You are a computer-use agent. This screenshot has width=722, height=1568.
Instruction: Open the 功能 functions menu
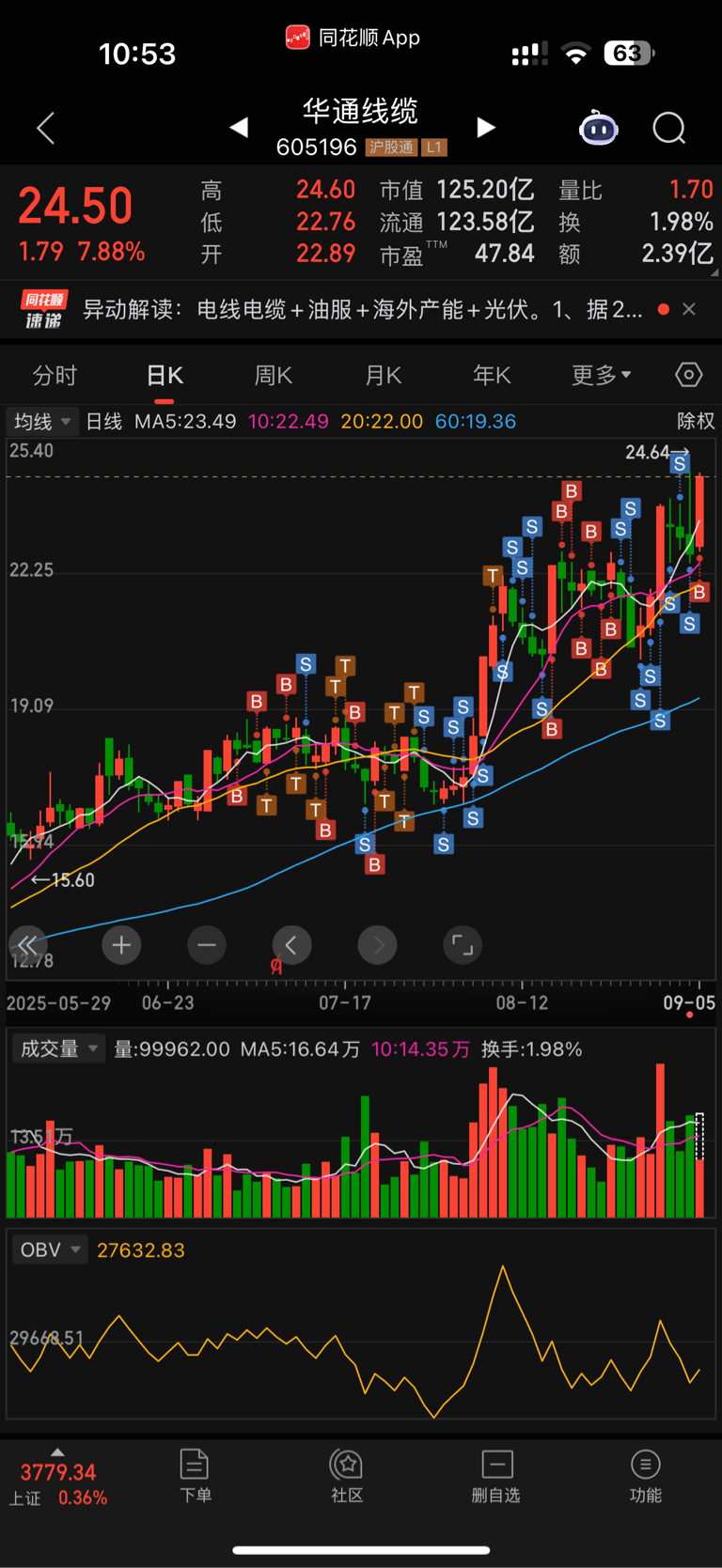pos(645,1476)
